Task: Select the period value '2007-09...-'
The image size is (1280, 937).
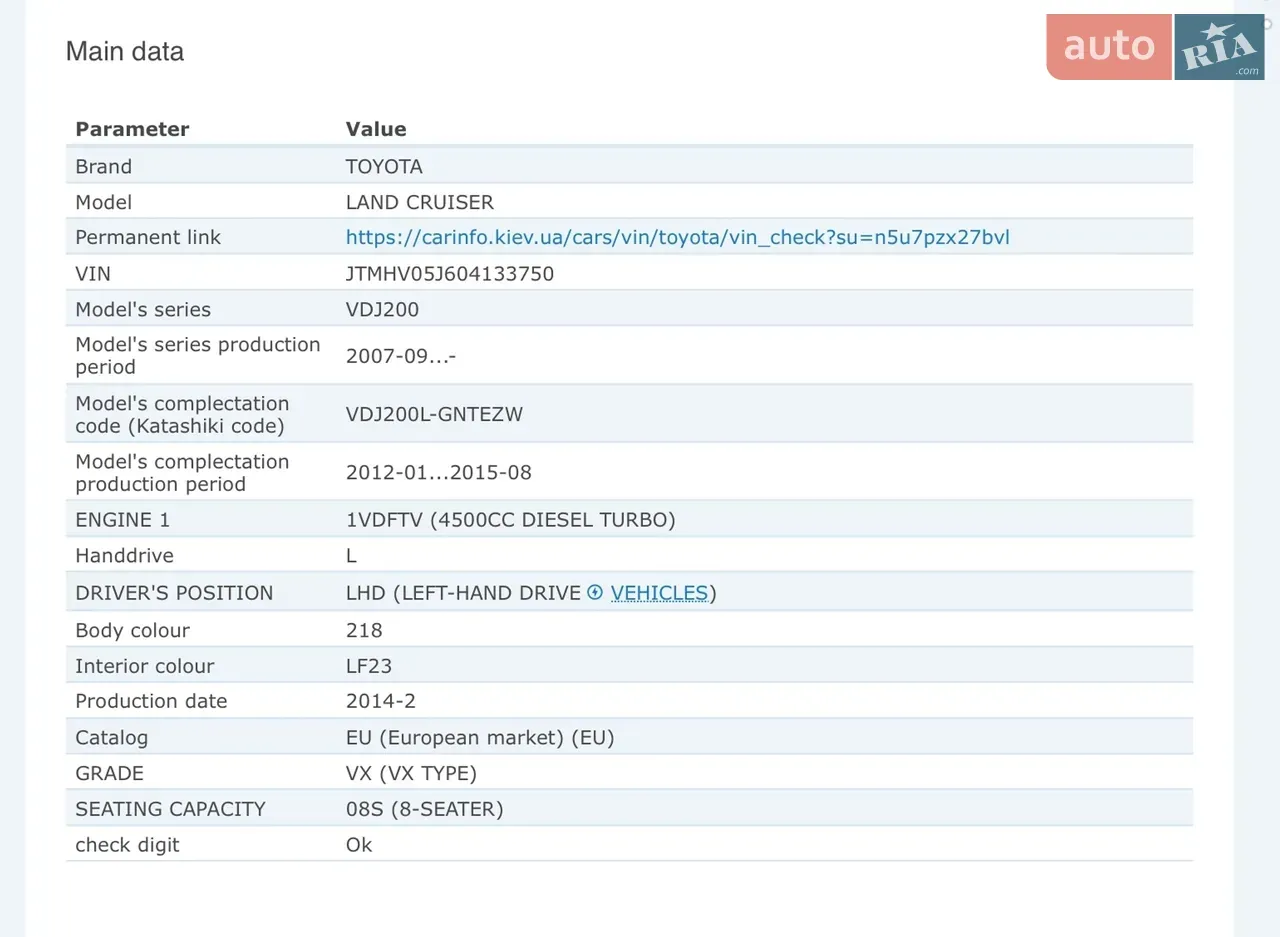Action: [x=401, y=355]
